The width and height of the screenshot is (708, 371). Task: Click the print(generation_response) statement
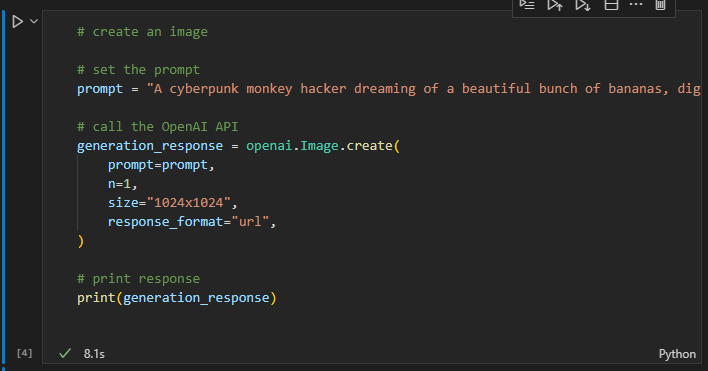[x=177, y=298]
